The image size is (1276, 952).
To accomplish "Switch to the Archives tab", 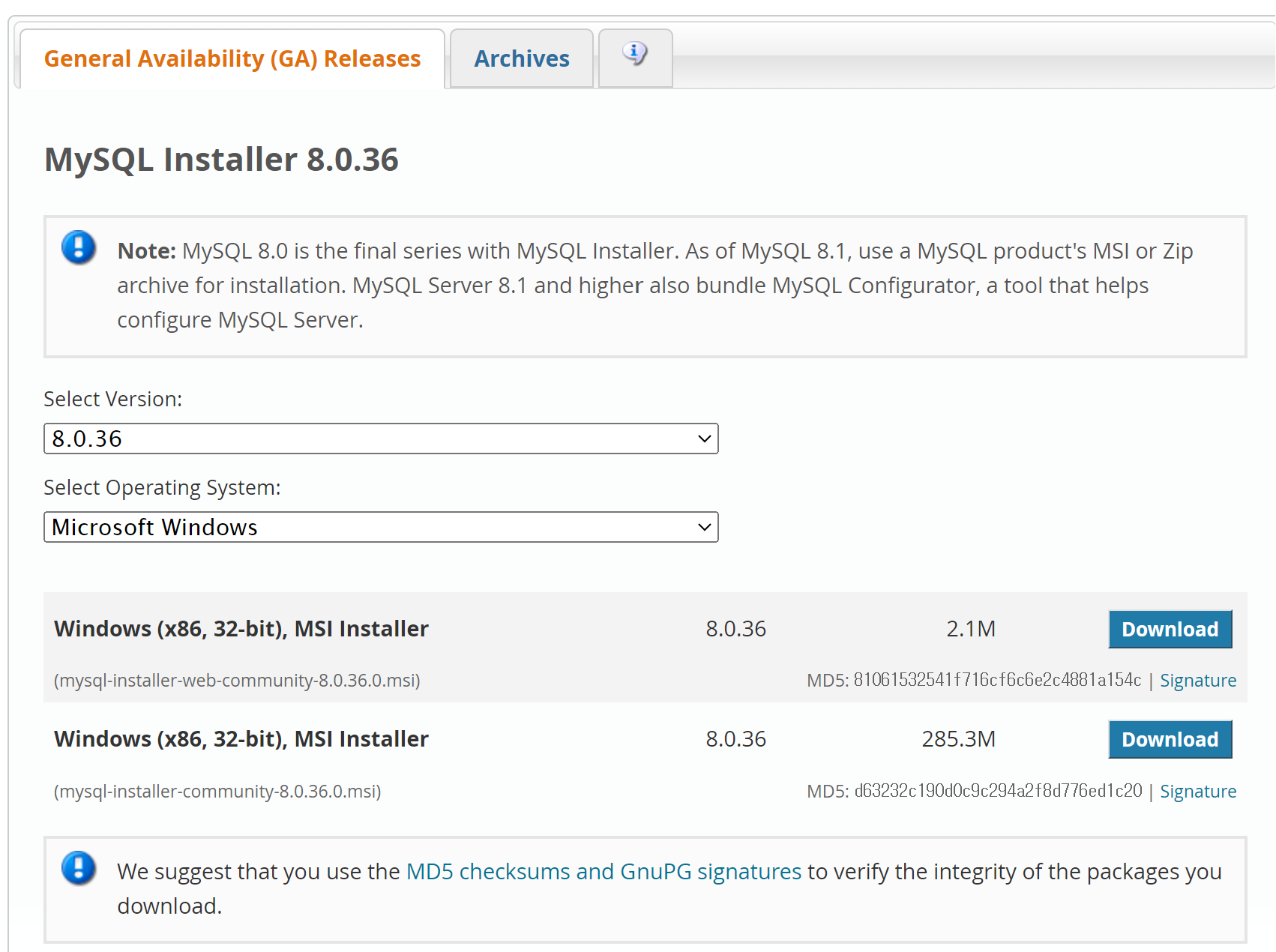I will [522, 59].
